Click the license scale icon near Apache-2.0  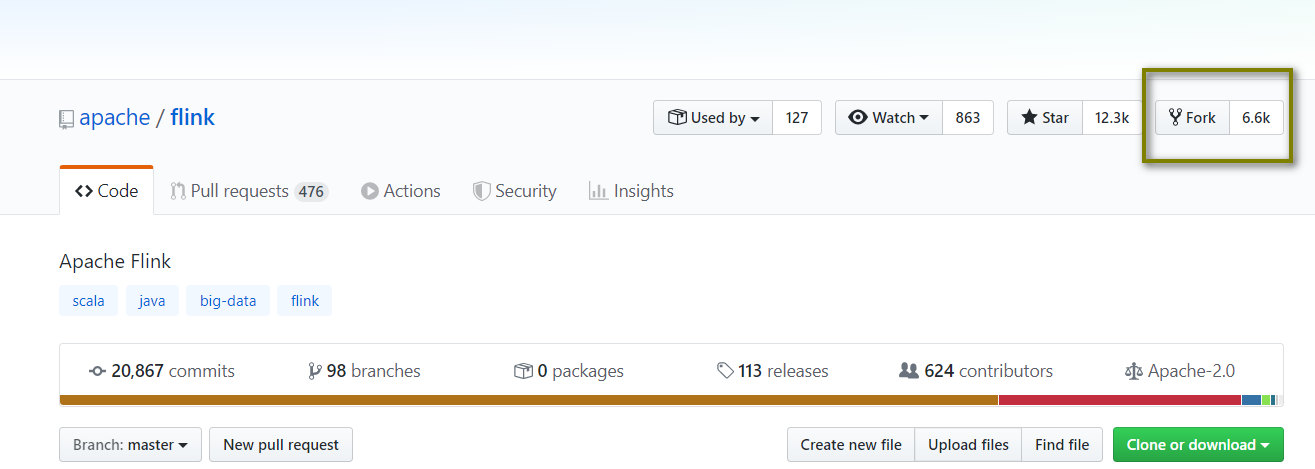(1133, 371)
